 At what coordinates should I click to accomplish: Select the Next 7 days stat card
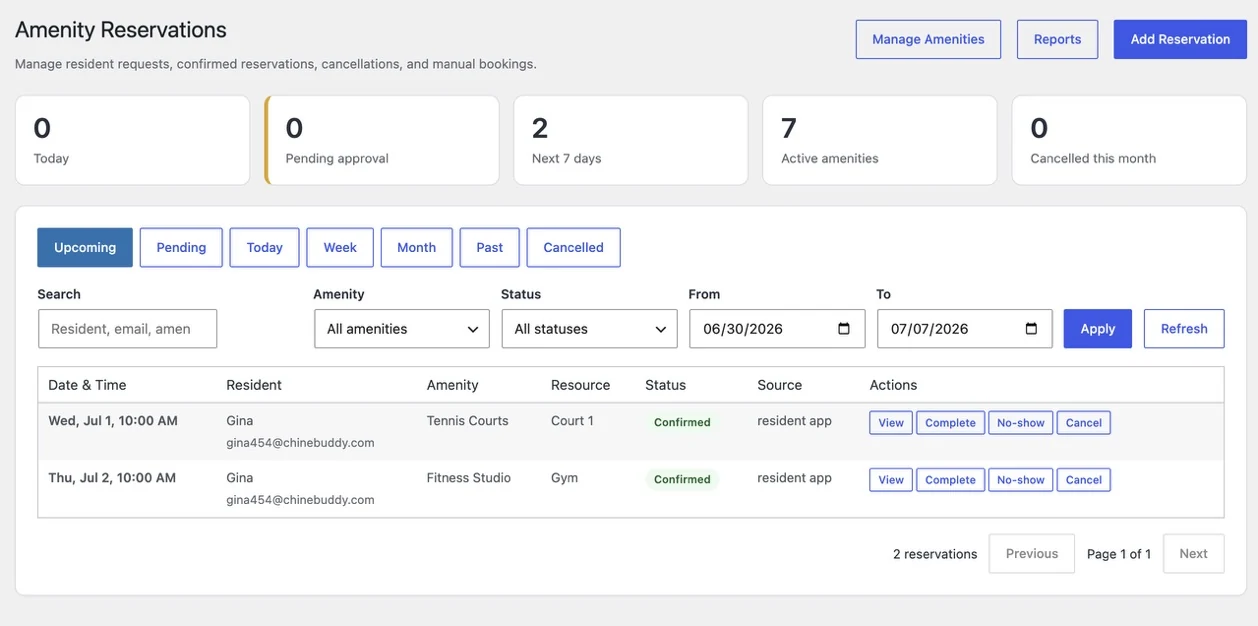(631, 140)
